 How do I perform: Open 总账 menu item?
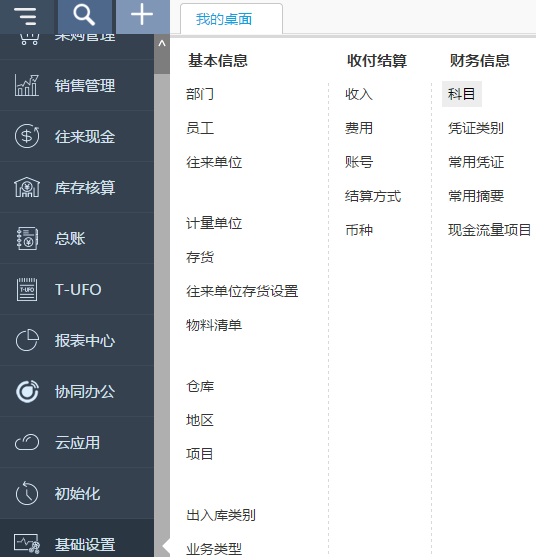(x=70, y=238)
